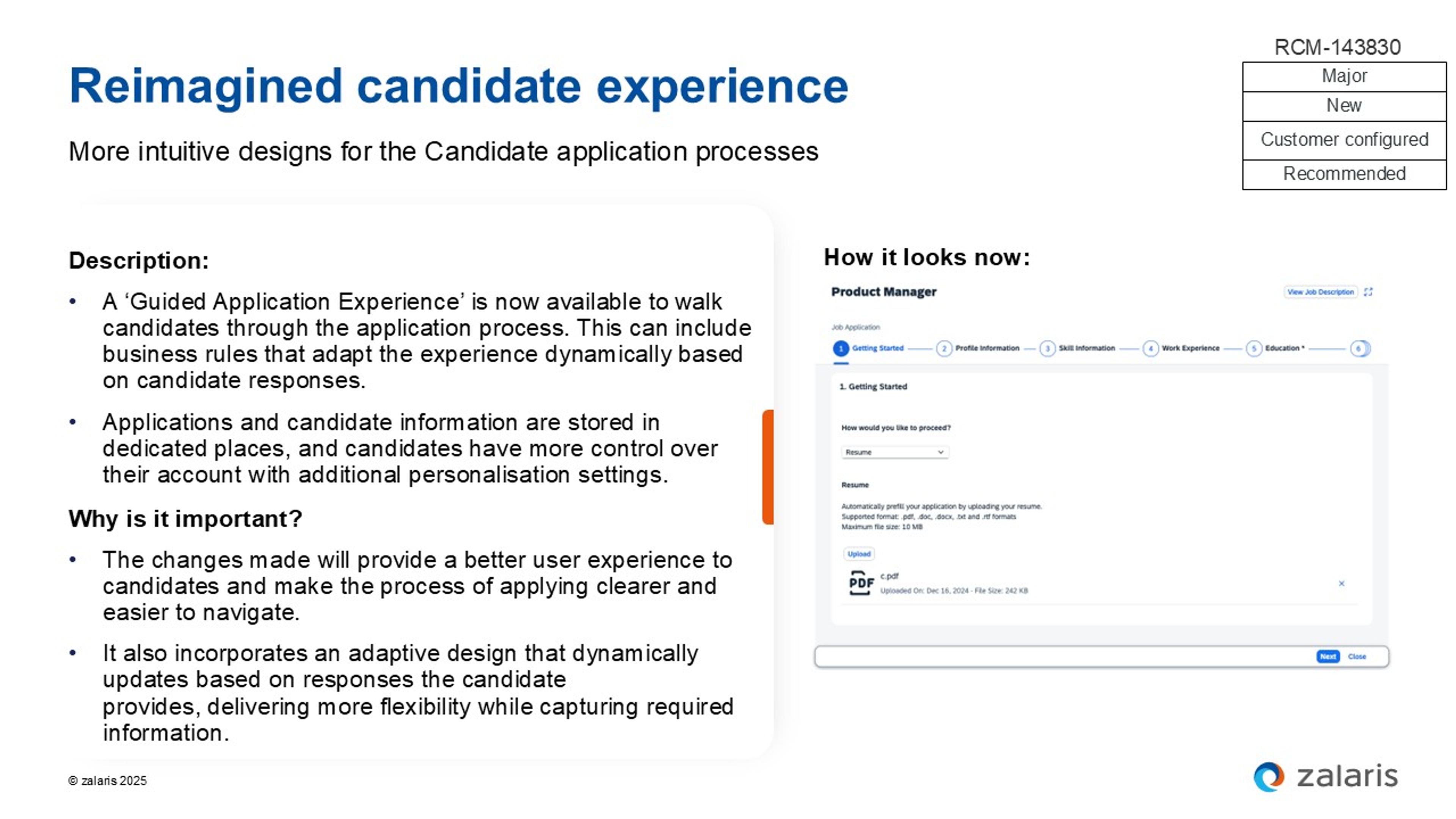Select step 3 circle Skill Information

click(1047, 348)
